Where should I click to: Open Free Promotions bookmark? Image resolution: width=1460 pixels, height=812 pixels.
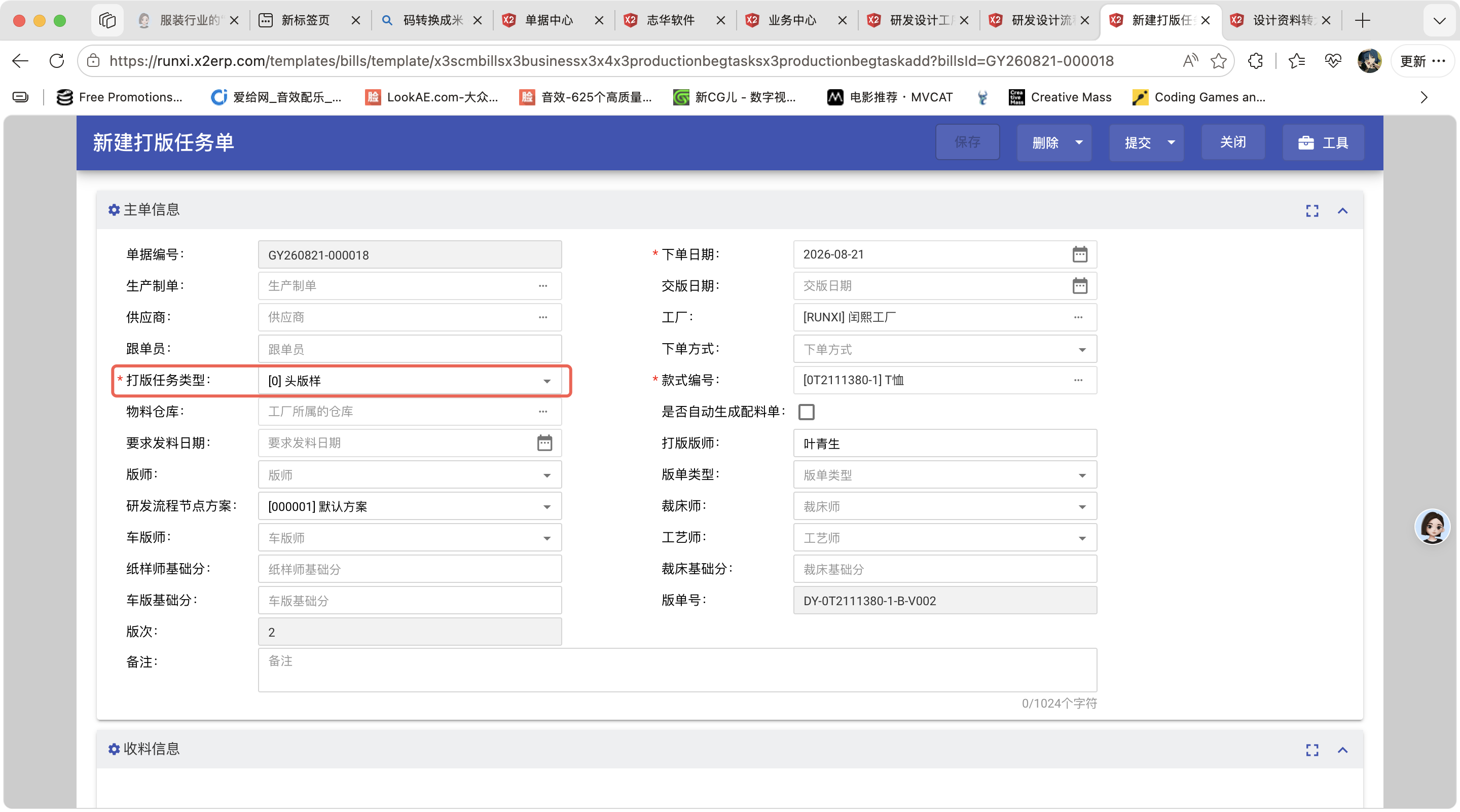point(120,97)
